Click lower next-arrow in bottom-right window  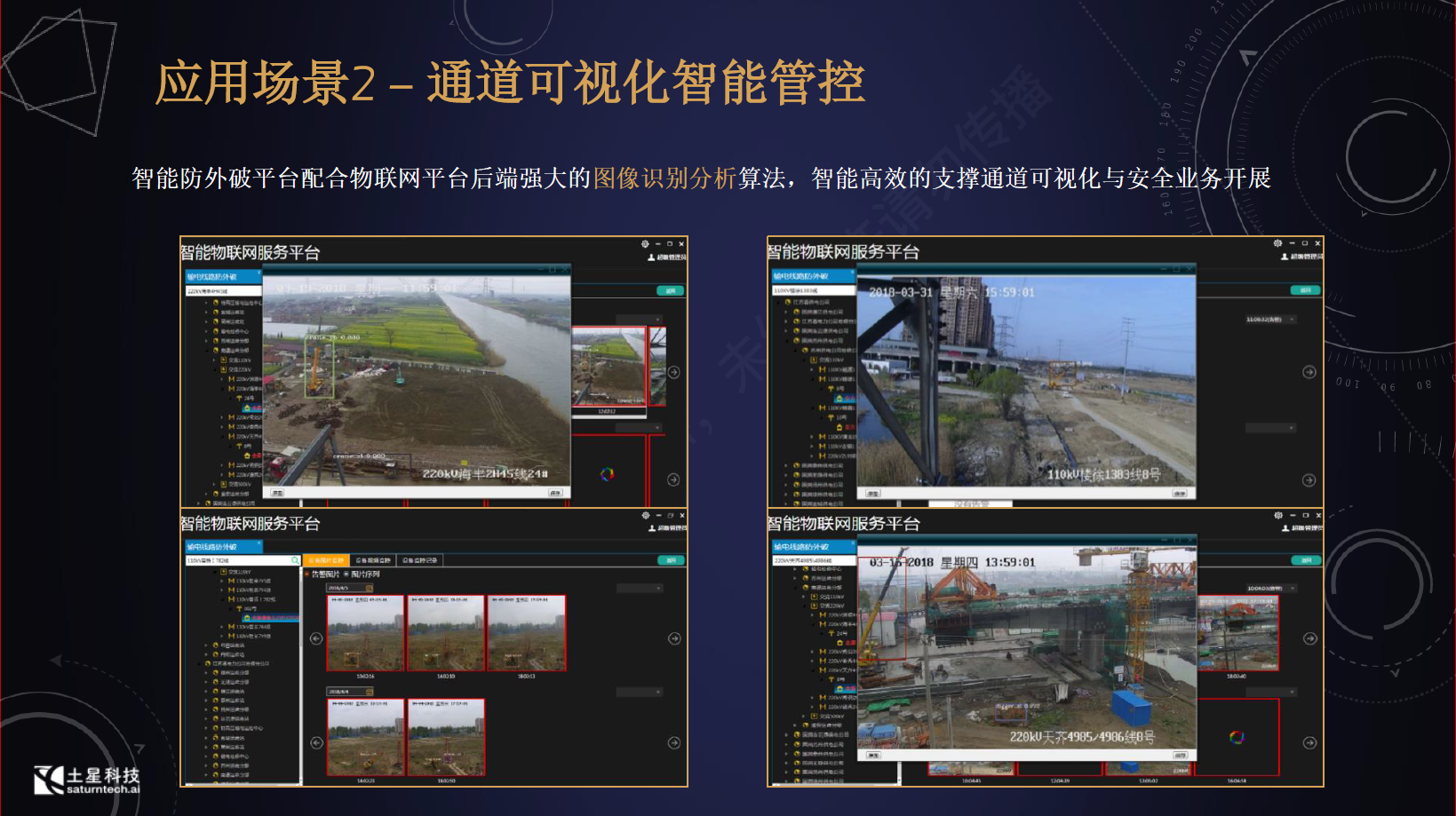(x=1309, y=743)
